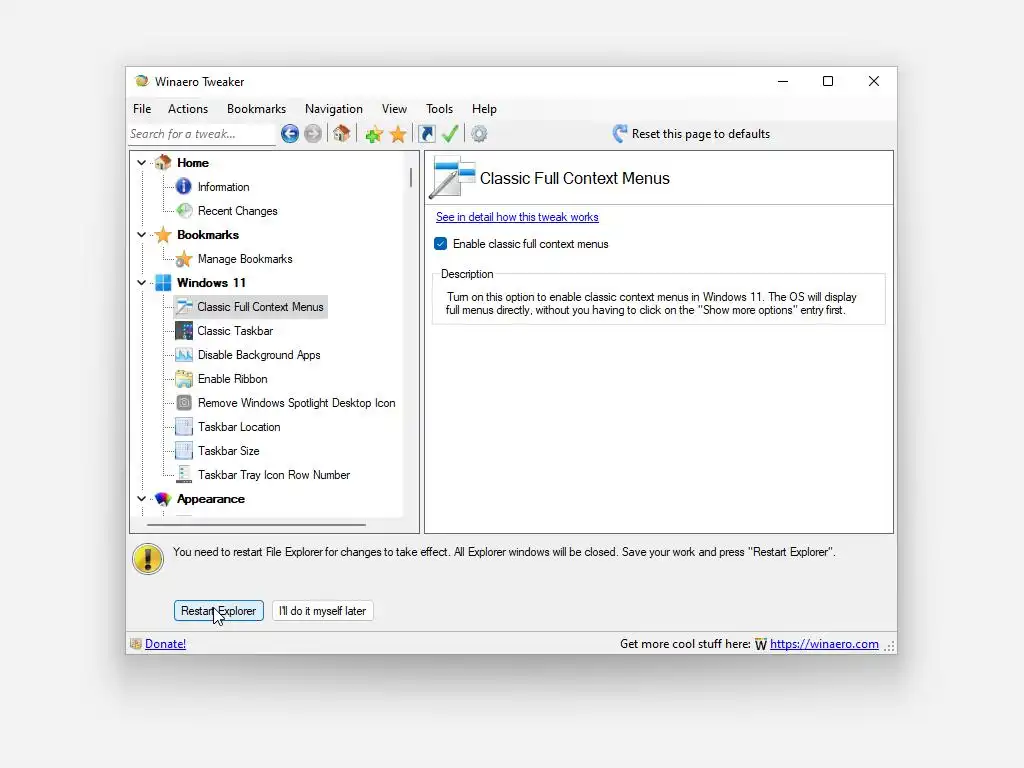Click the Appearance category label

pyautogui.click(x=210, y=499)
